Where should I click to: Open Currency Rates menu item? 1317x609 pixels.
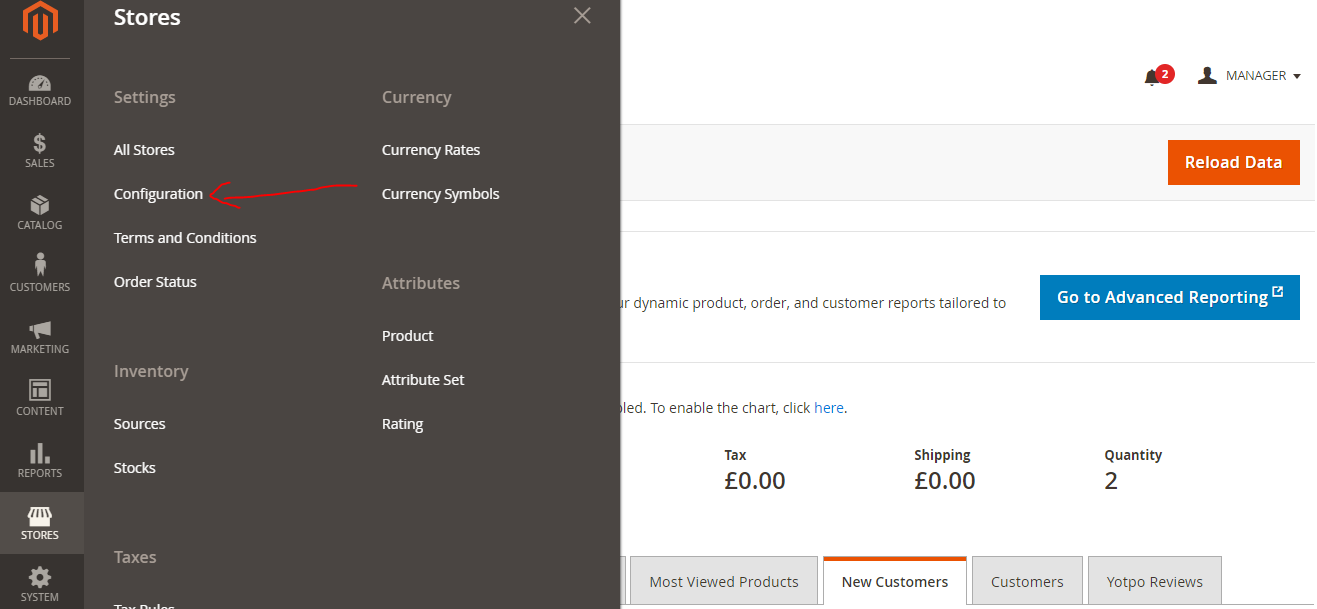pos(431,150)
